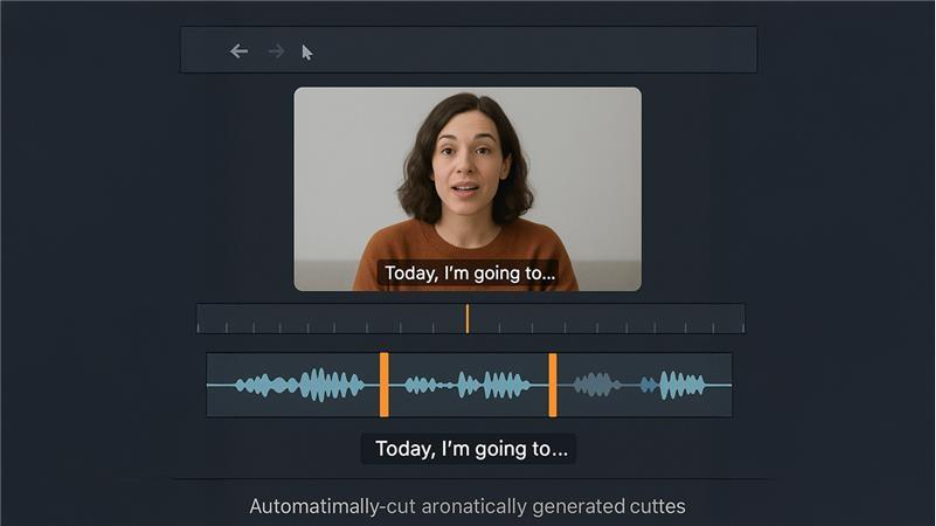Screen dimensions: 936x526
Task: Click the orange playhead on the timeline ruler
Action: coord(467,318)
